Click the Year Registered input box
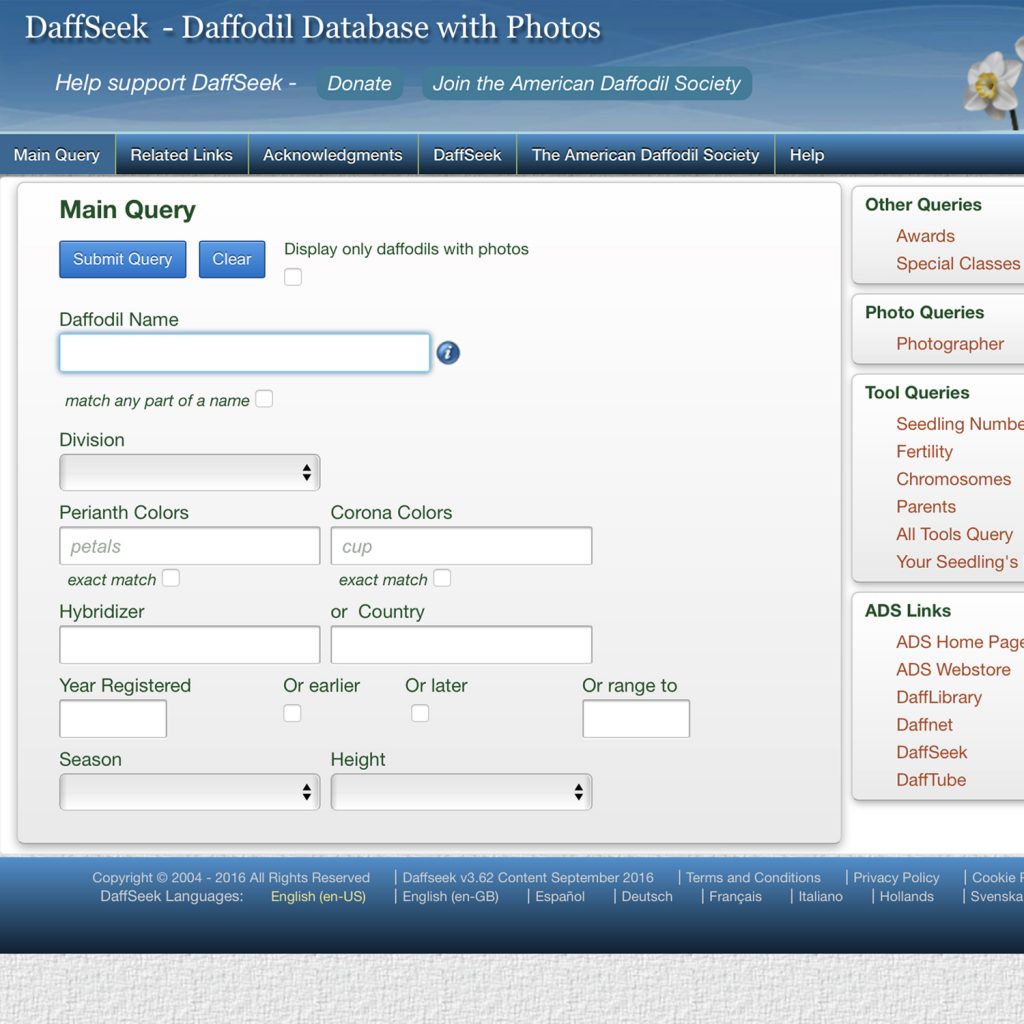The height and width of the screenshot is (1024, 1024). (x=113, y=718)
